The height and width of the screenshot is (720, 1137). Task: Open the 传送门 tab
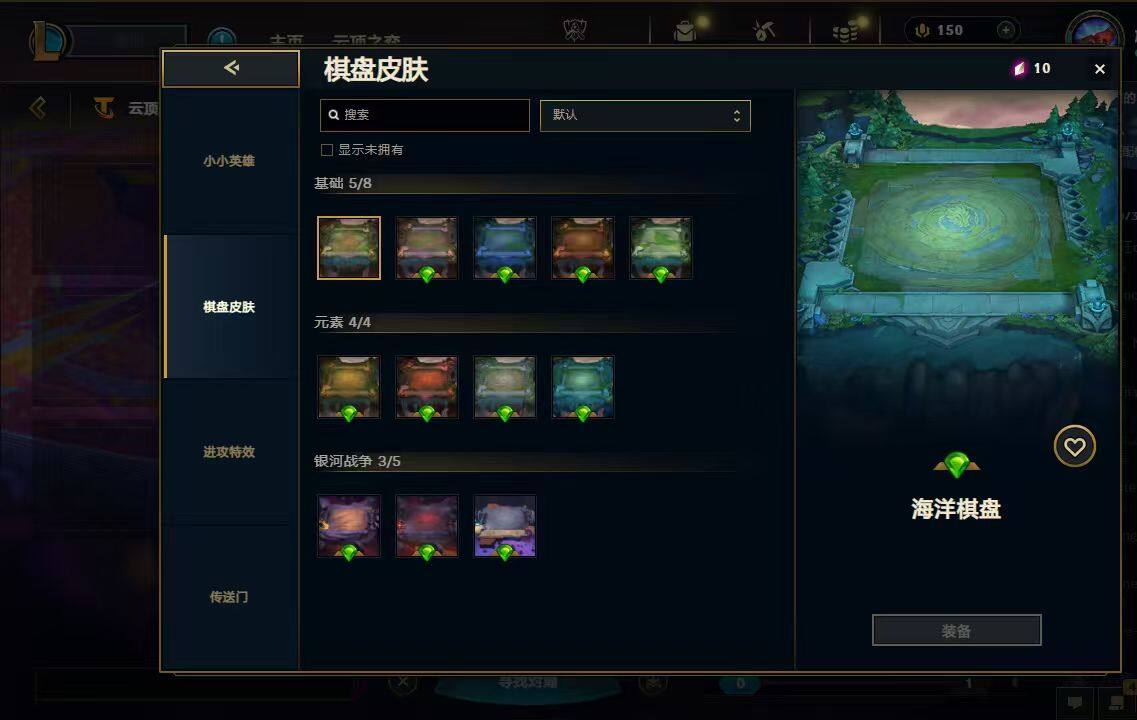229,597
